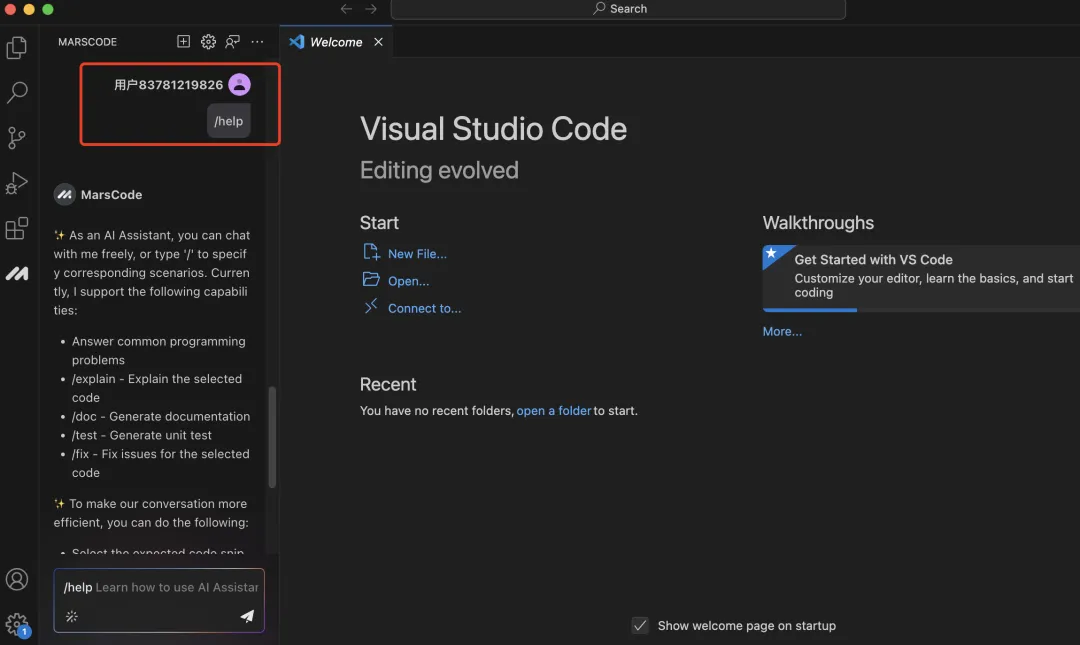
Task: Click the MarsCode feedback icon in panel header
Action: [x=233, y=41]
